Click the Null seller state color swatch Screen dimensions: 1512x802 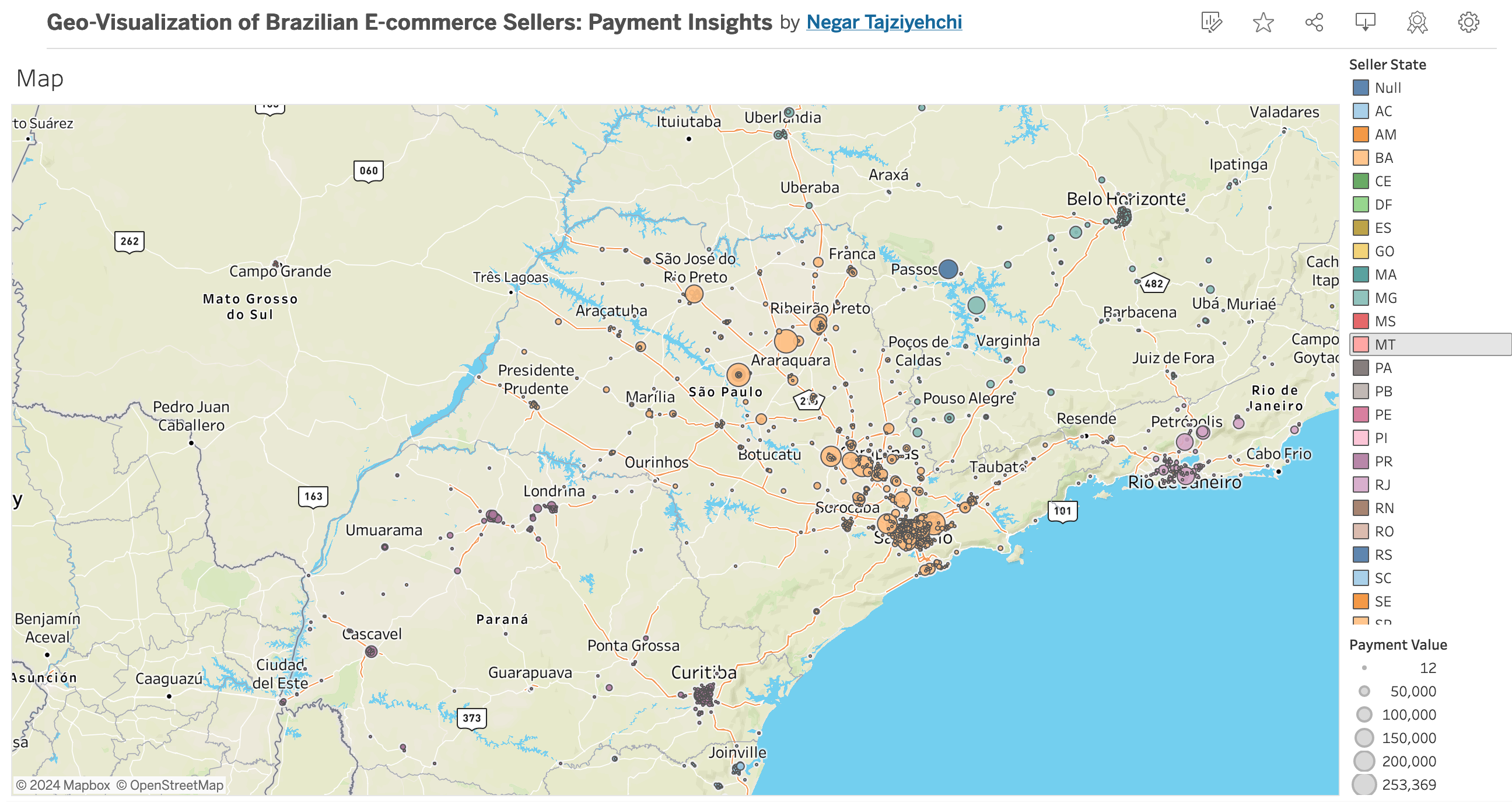pos(1360,88)
